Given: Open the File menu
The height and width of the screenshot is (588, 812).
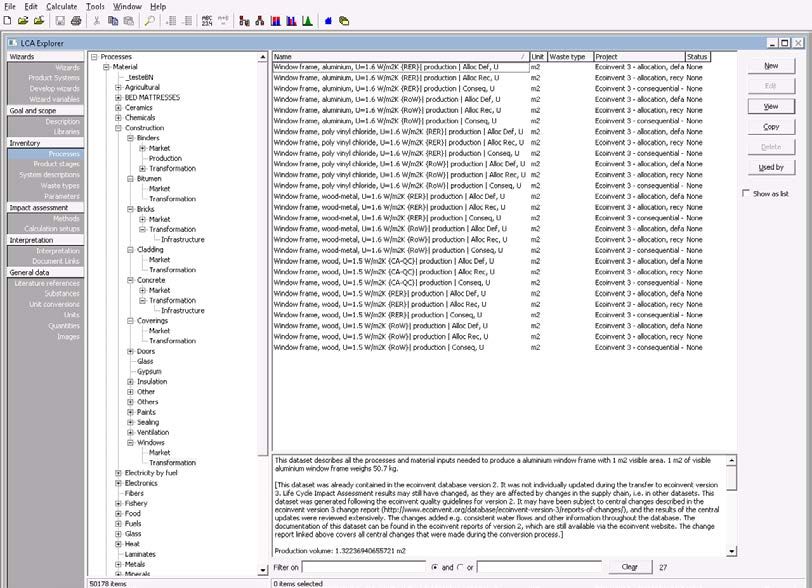Looking at the screenshot, I should pos(10,6).
